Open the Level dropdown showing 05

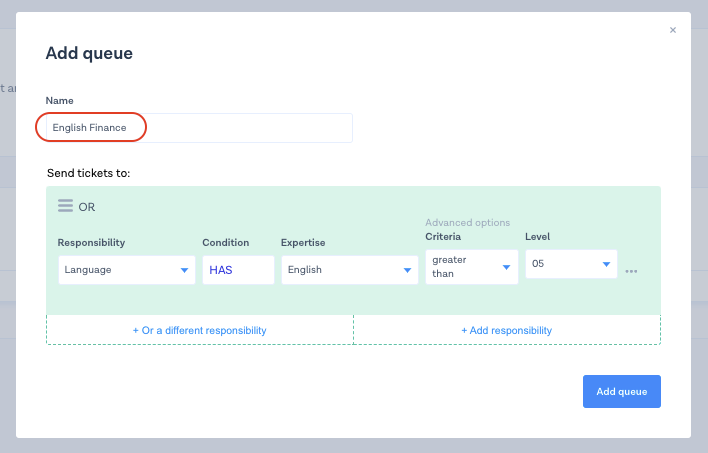[571, 264]
